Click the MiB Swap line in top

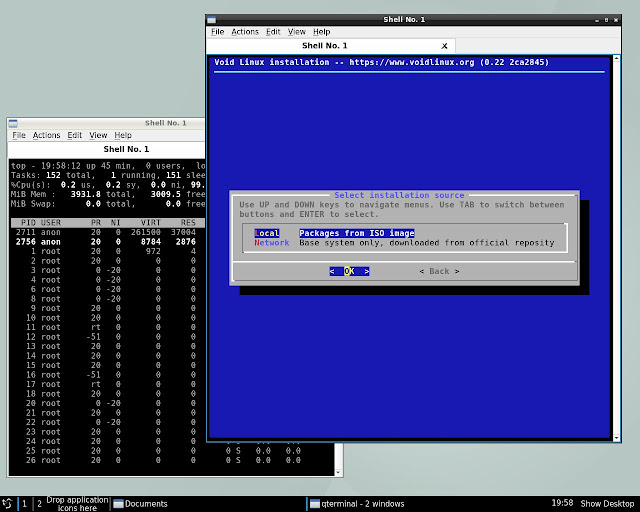(108, 204)
